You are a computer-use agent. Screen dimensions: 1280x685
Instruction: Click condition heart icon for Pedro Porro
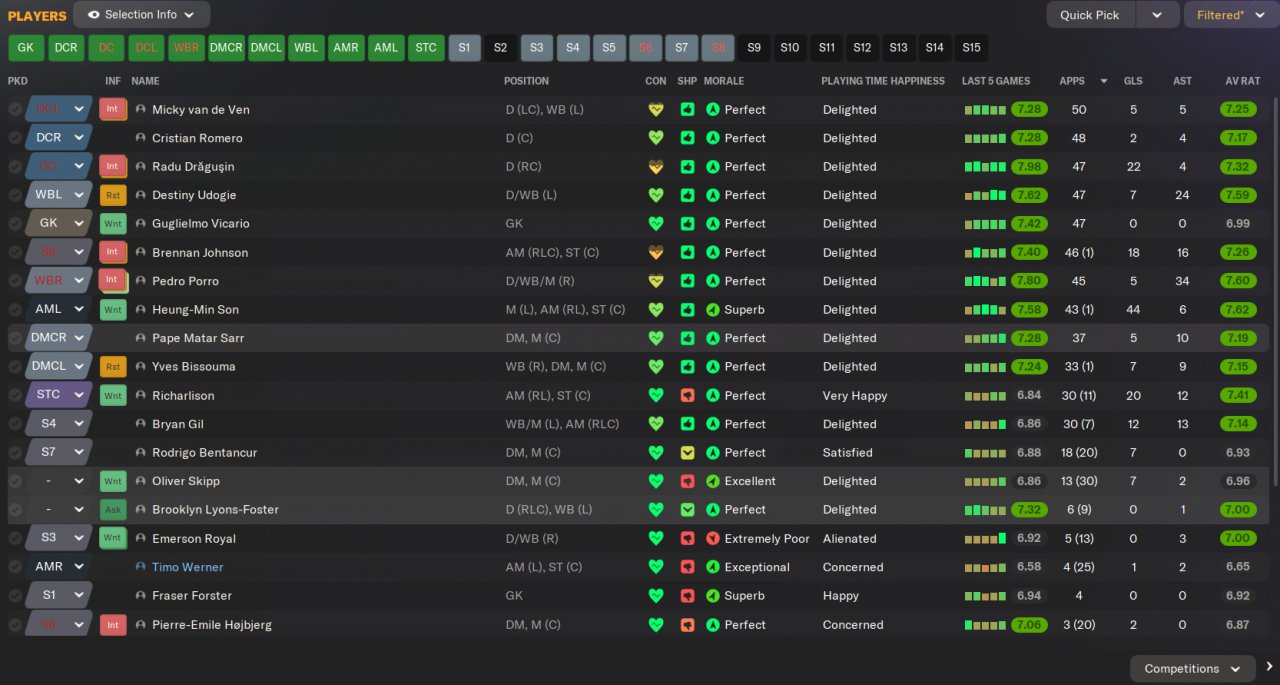tap(656, 281)
